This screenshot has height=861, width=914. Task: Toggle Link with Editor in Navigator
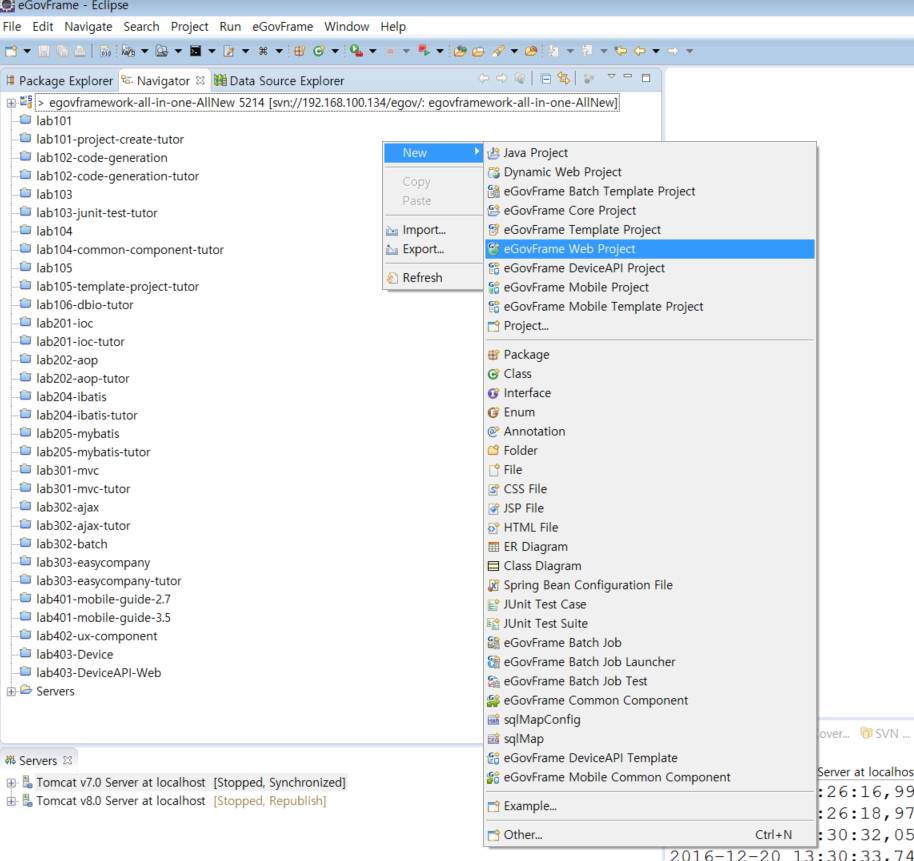coord(564,79)
